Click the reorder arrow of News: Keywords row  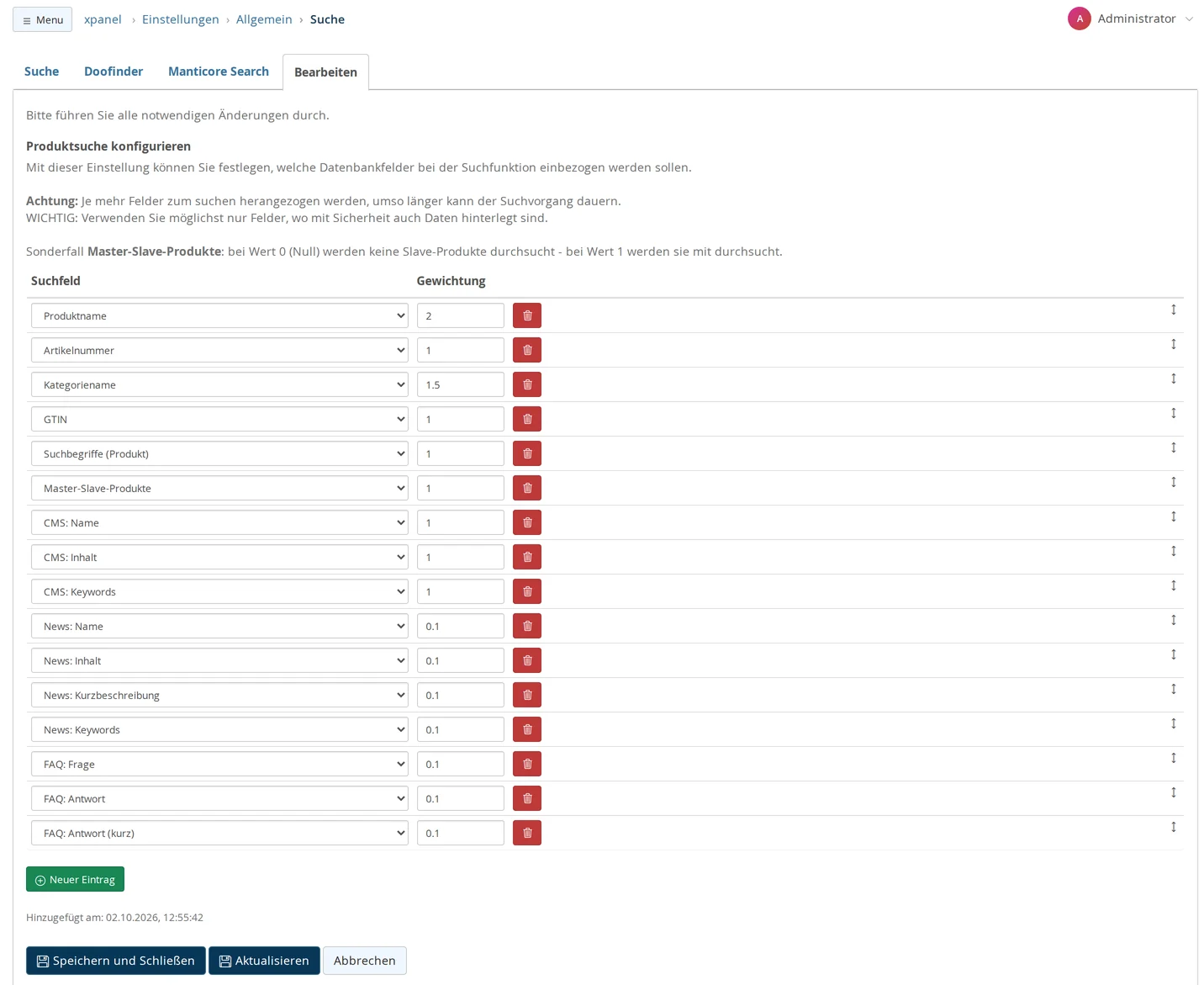[1174, 723]
